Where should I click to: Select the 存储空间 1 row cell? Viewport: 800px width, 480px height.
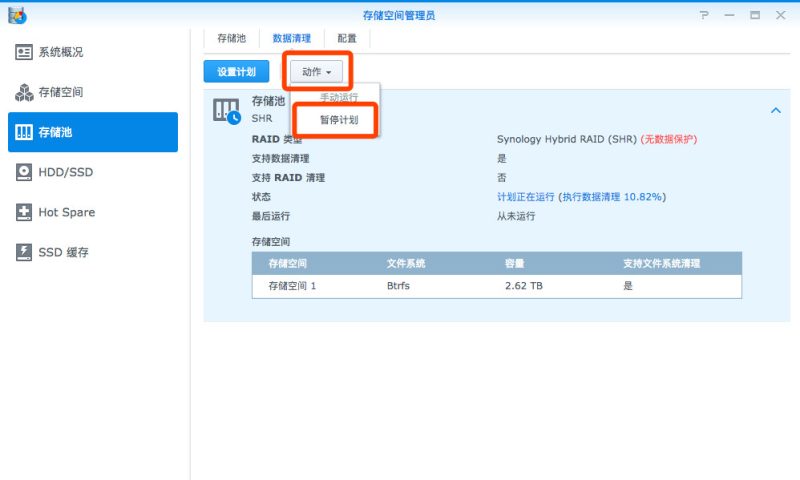292,286
